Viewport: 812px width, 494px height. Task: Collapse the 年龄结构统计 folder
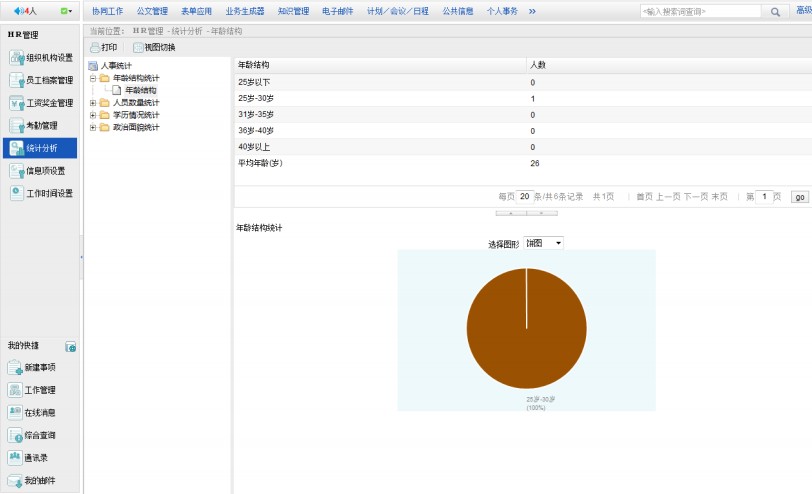click(x=93, y=78)
